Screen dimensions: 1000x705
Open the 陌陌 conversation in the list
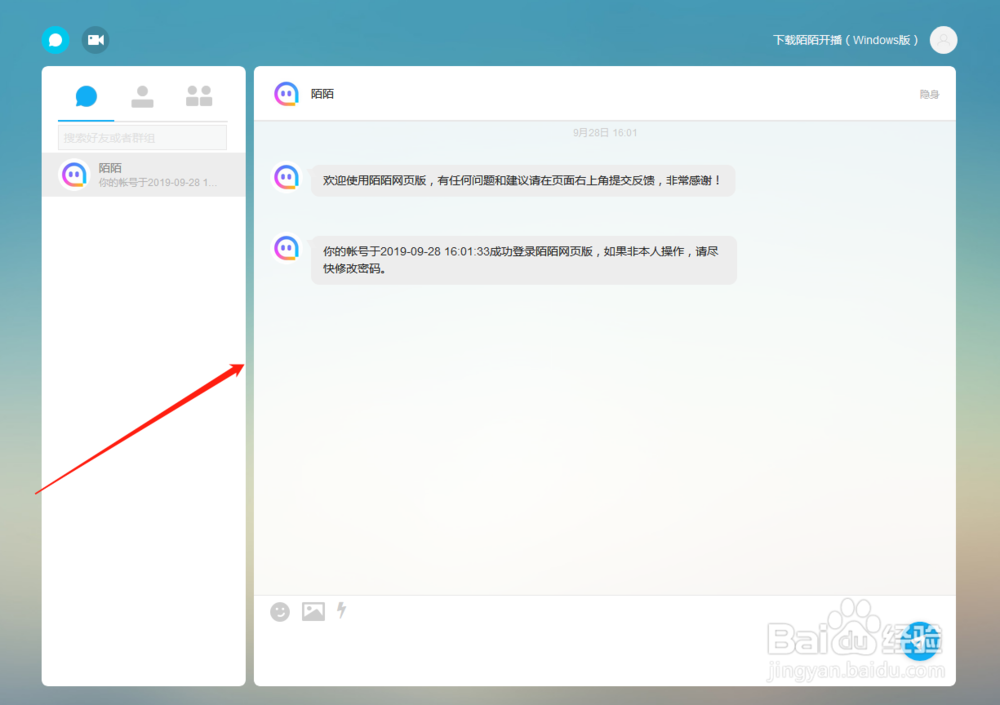tap(143, 175)
